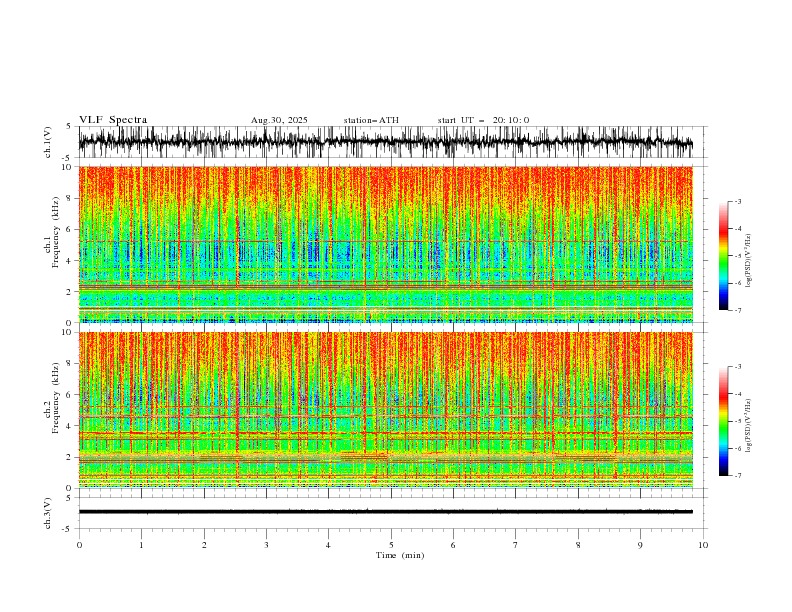
Task: Click the ch.1 voltage waveform trace
Action: pyautogui.click(x=385, y=142)
